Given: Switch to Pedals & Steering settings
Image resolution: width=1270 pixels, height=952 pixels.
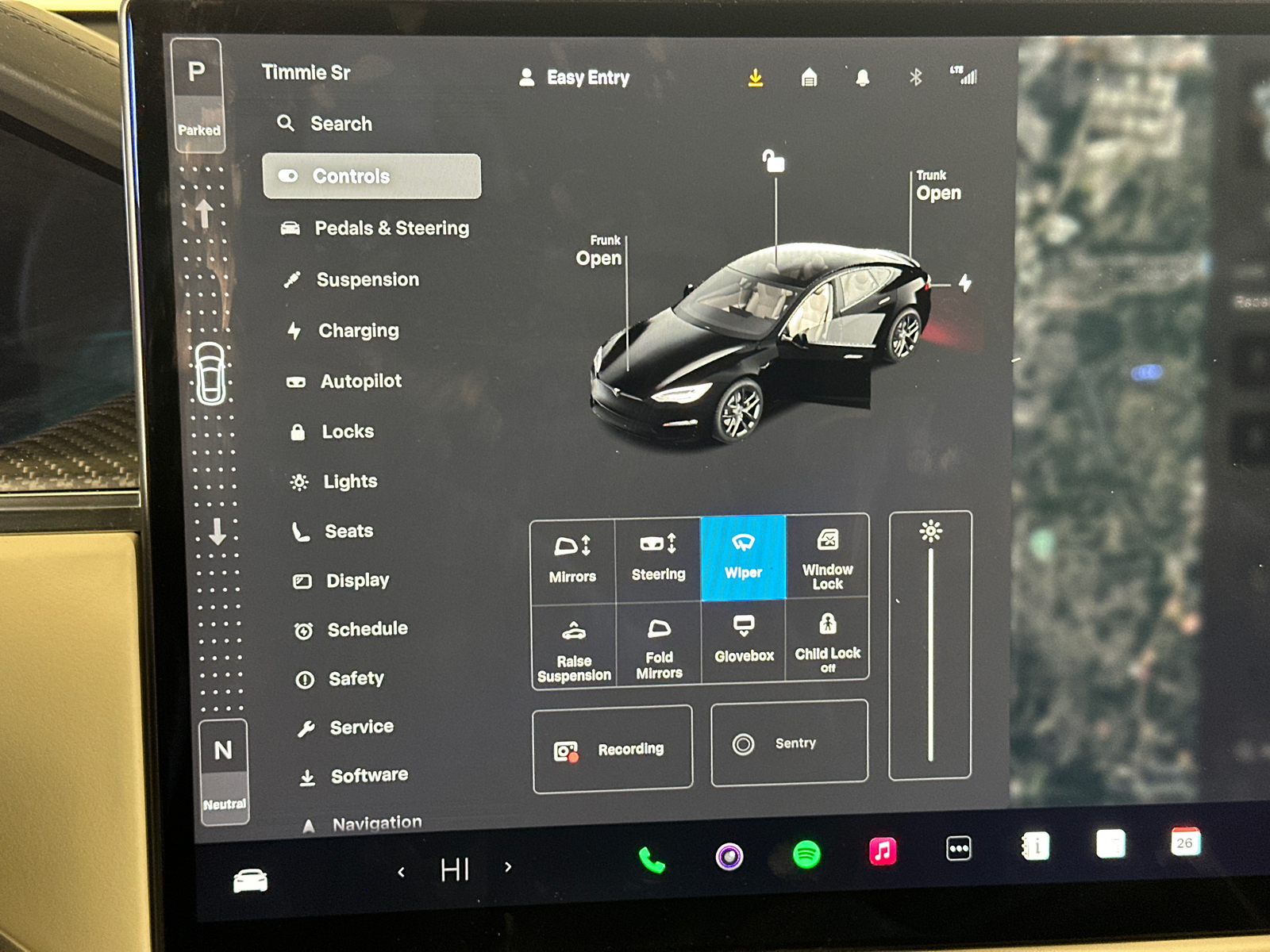Looking at the screenshot, I should [391, 228].
